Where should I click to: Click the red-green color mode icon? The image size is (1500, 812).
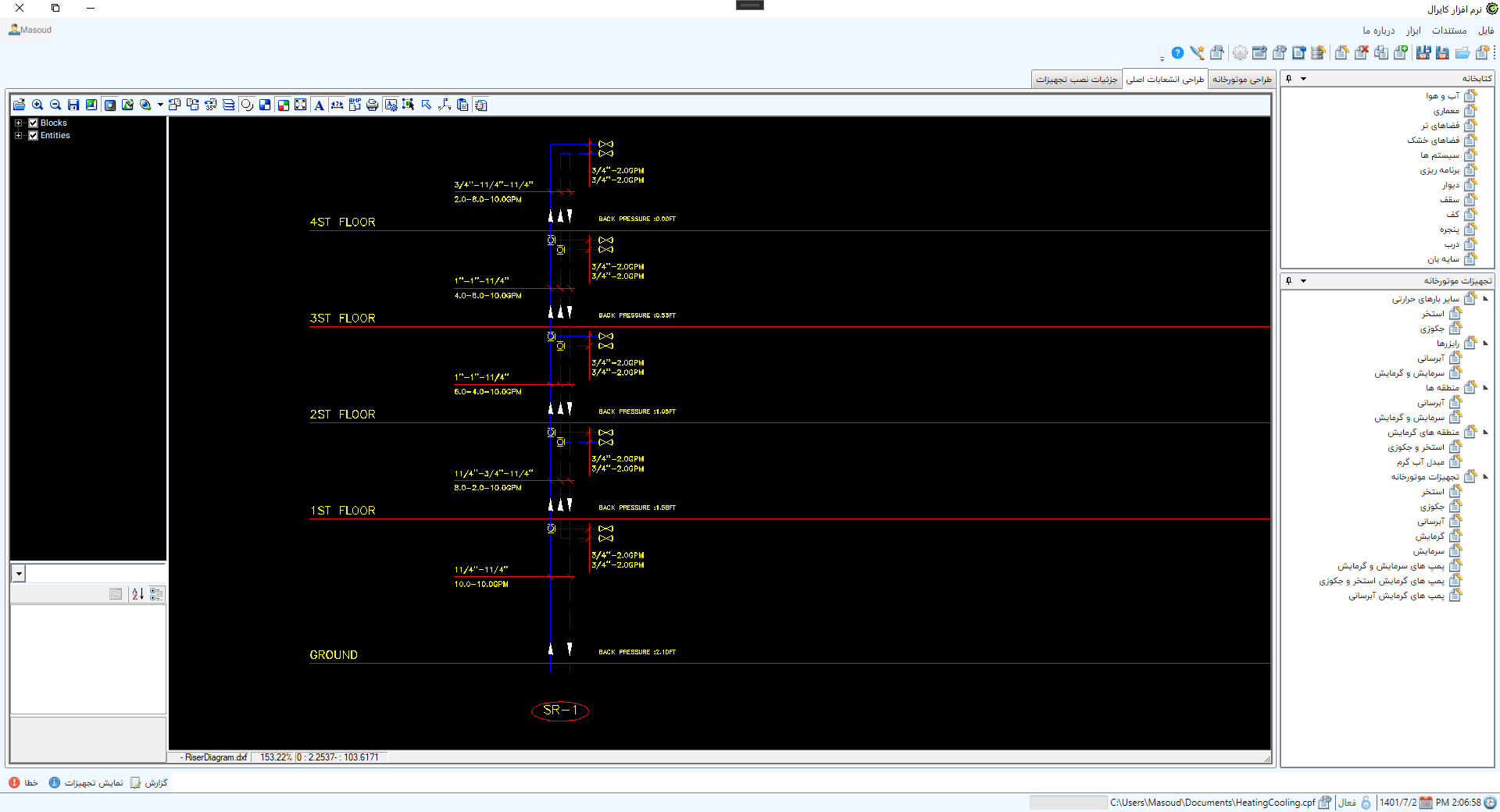coord(283,105)
